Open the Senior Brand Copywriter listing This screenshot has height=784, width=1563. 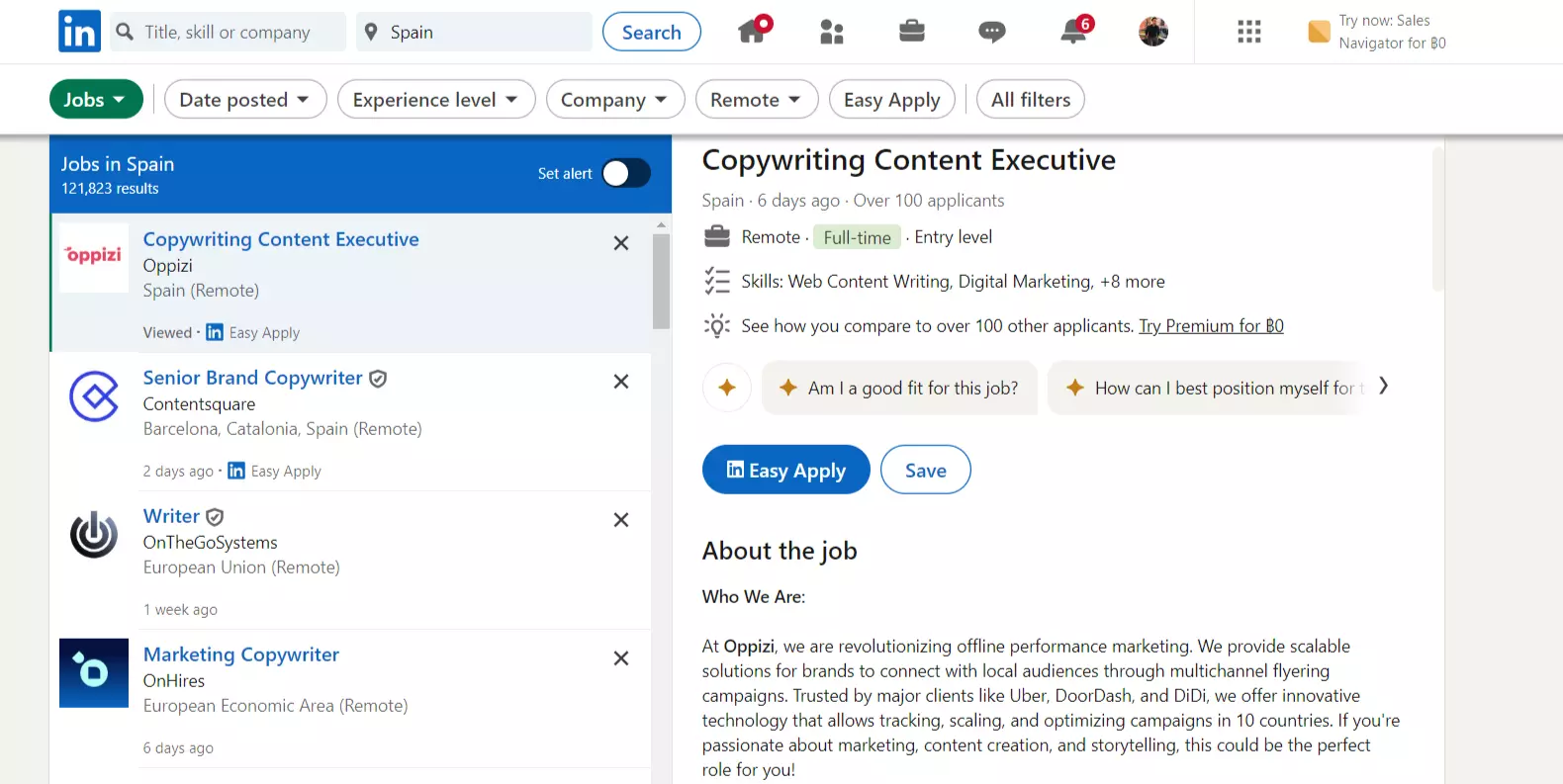253,378
